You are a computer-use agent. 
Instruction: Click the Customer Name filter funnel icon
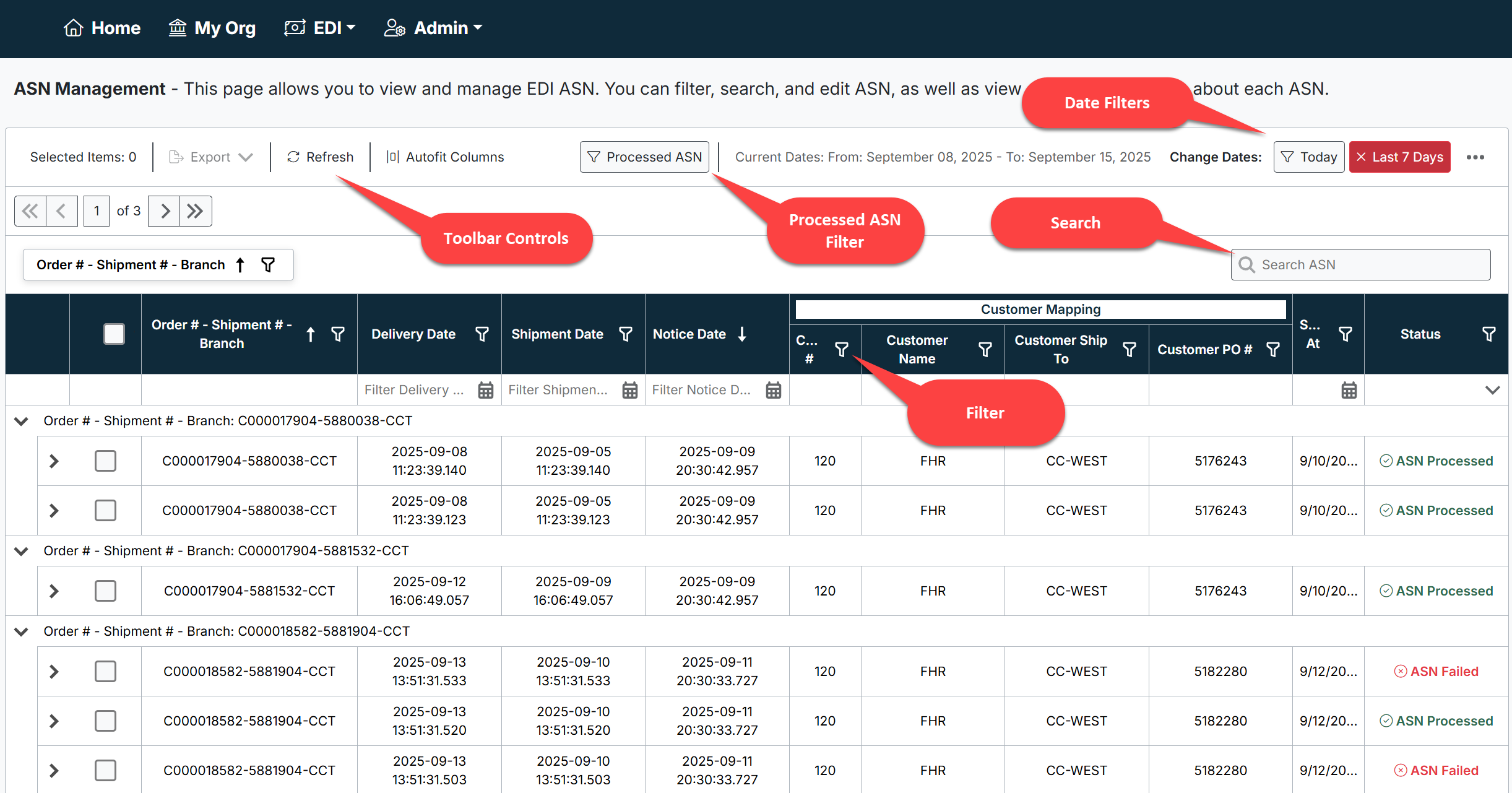(985, 350)
